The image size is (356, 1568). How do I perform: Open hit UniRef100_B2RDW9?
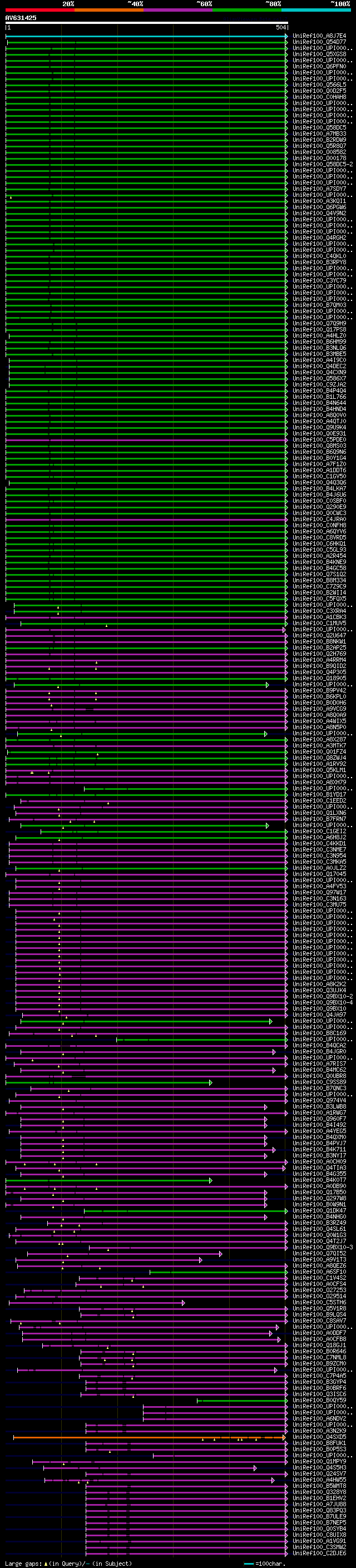coord(319,140)
